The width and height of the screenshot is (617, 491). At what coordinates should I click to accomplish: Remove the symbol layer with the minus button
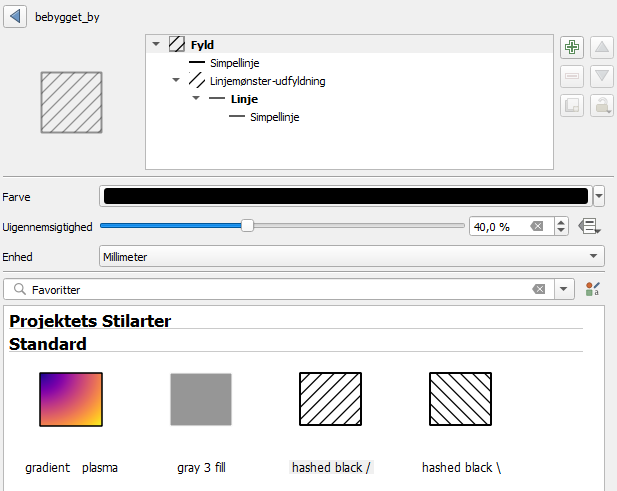[x=572, y=76]
